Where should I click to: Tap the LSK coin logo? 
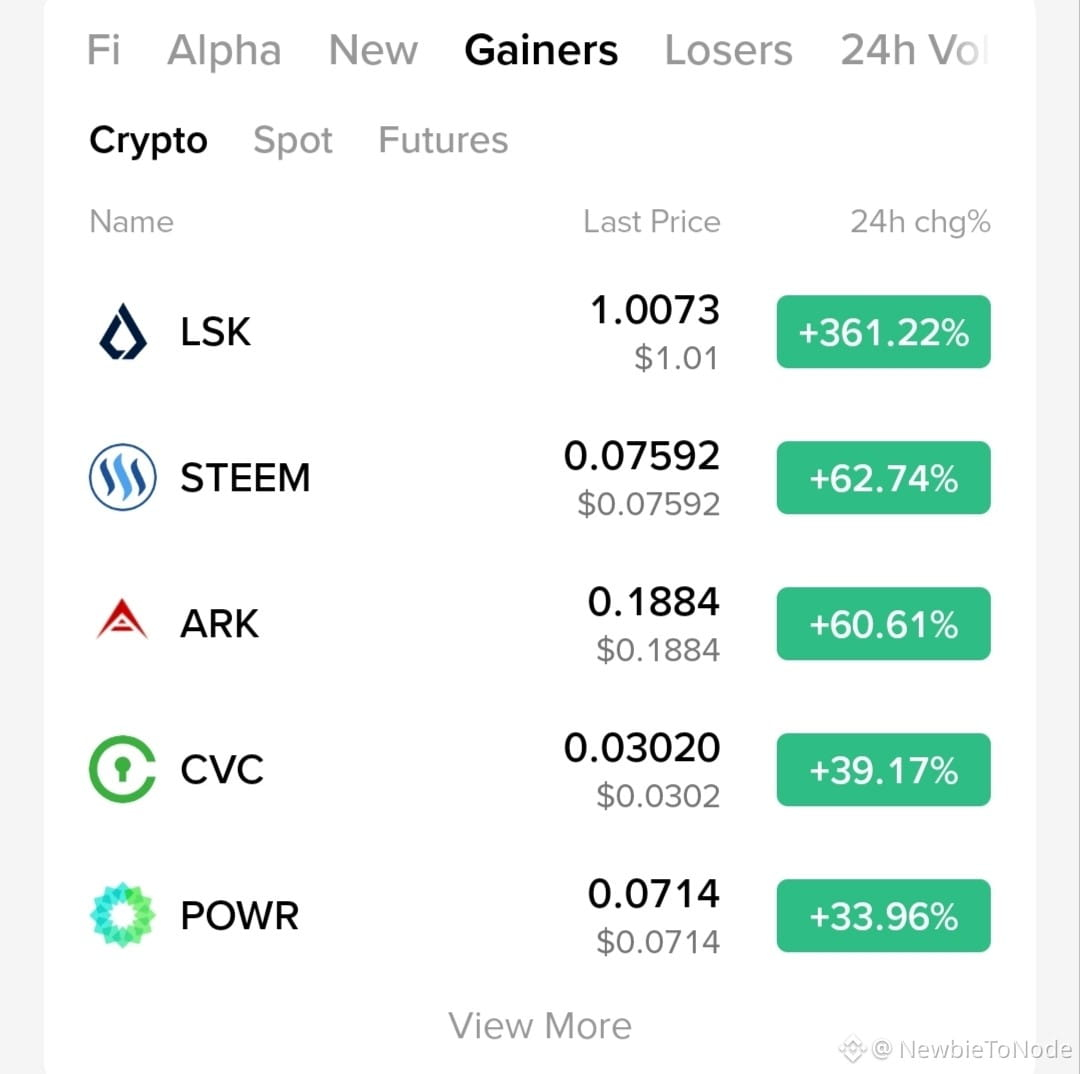click(123, 331)
